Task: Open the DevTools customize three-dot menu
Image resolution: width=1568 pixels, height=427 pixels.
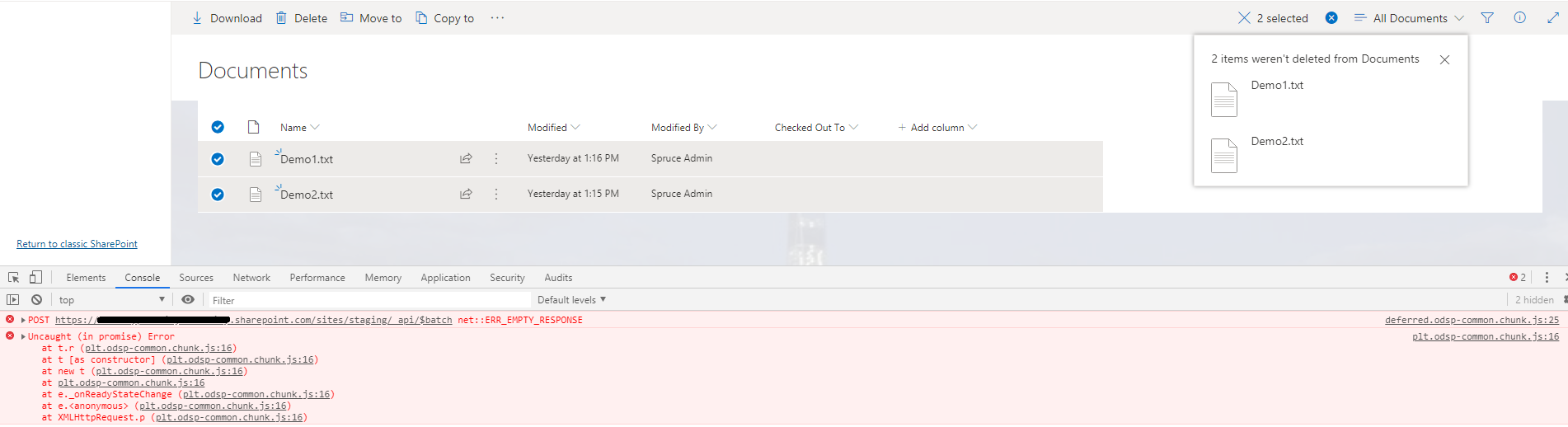Action: tap(1547, 278)
